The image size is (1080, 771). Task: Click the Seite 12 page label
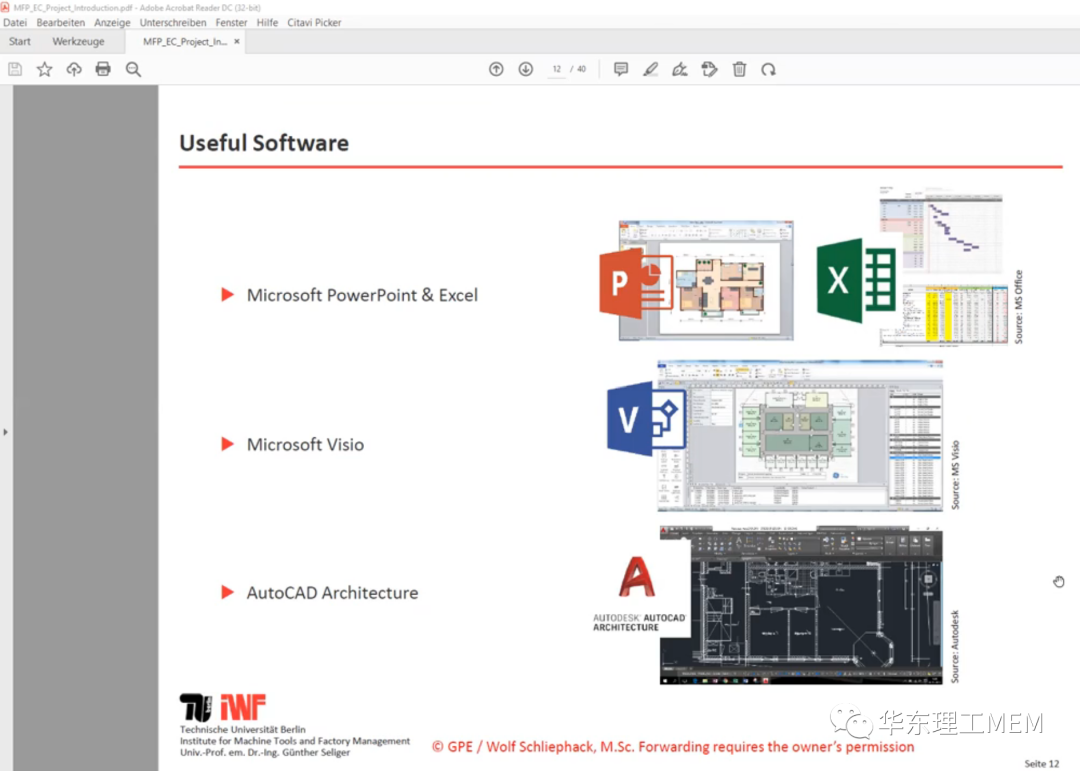tap(1041, 763)
